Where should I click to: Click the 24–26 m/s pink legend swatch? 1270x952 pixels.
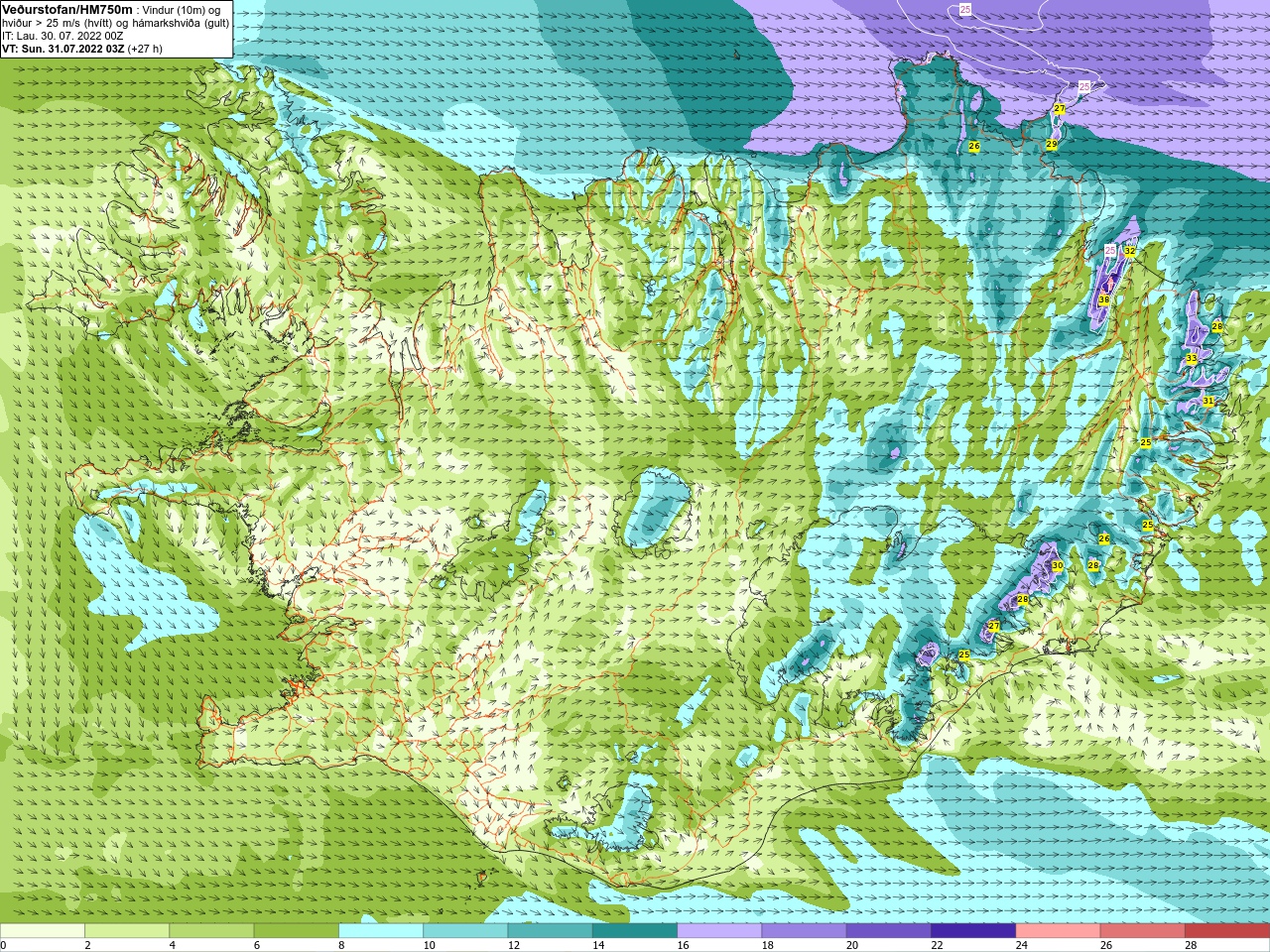pyautogui.click(x=1058, y=931)
